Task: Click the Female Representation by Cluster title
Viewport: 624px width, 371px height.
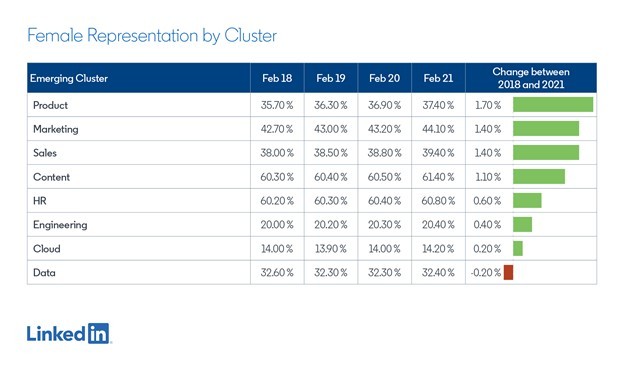Action: pyautogui.click(x=152, y=35)
